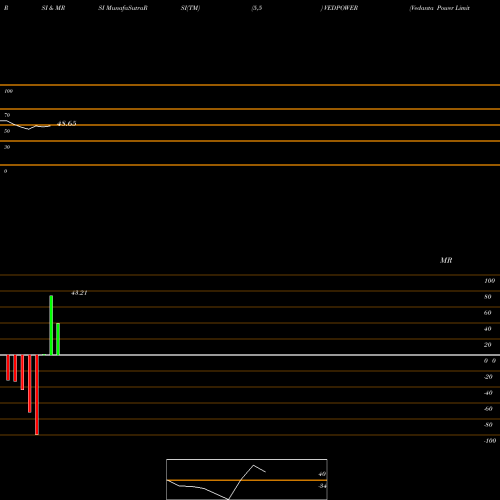Click the 34 label in mini chart

322,486
